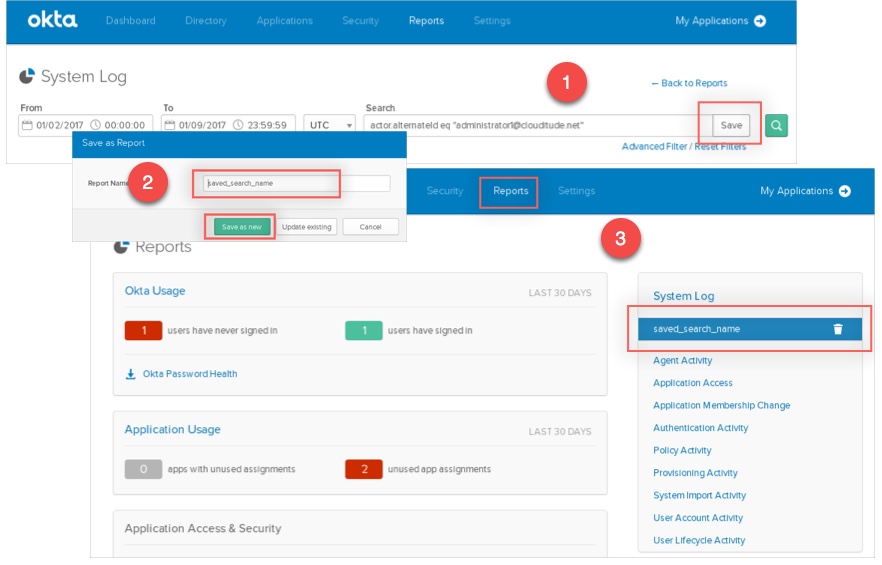Click the To time value 23:59:59
Screen dimensions: 882x565
point(267,125)
